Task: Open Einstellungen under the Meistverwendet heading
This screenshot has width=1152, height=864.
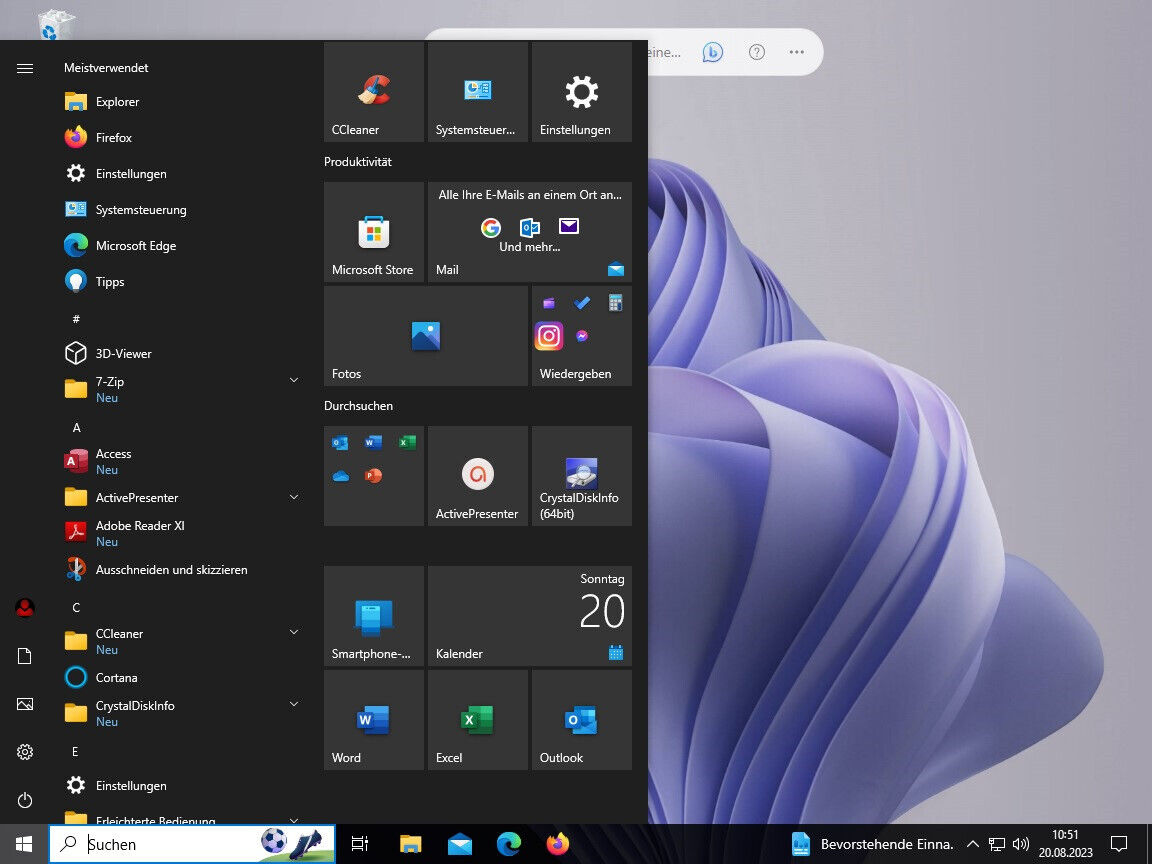Action: 182,173
